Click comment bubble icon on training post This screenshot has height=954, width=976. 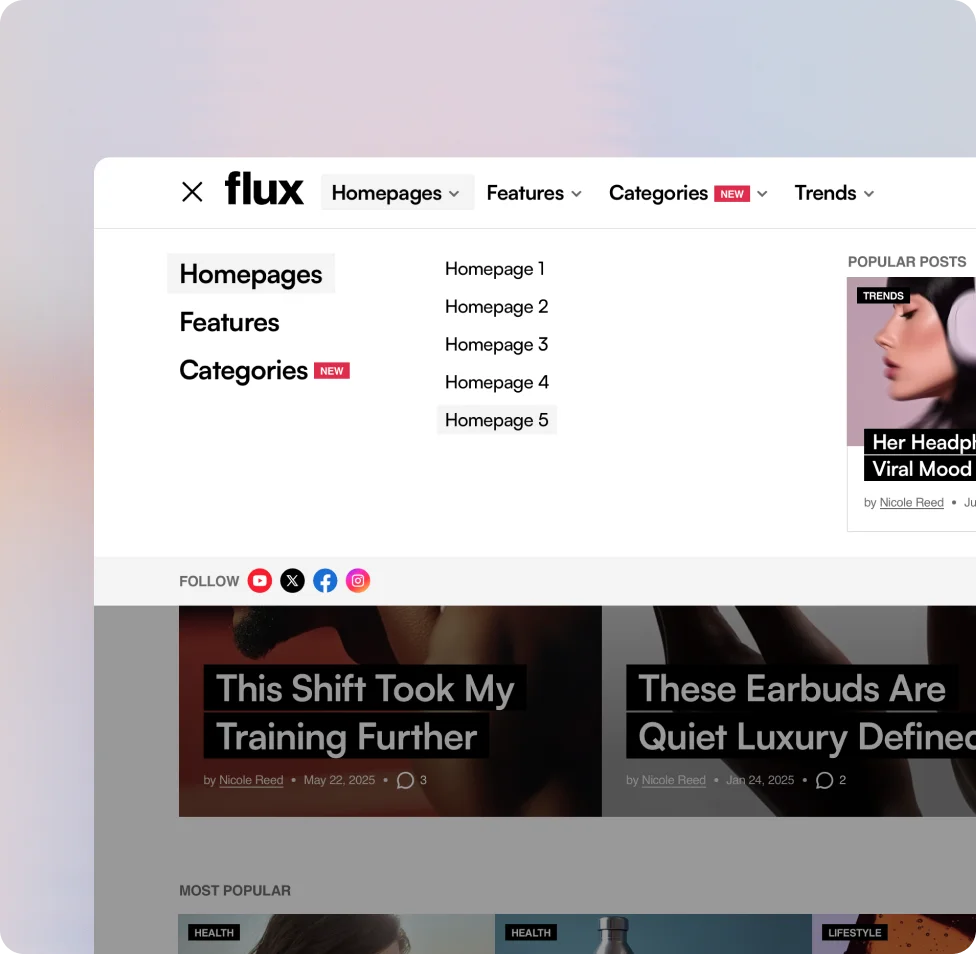[405, 780]
